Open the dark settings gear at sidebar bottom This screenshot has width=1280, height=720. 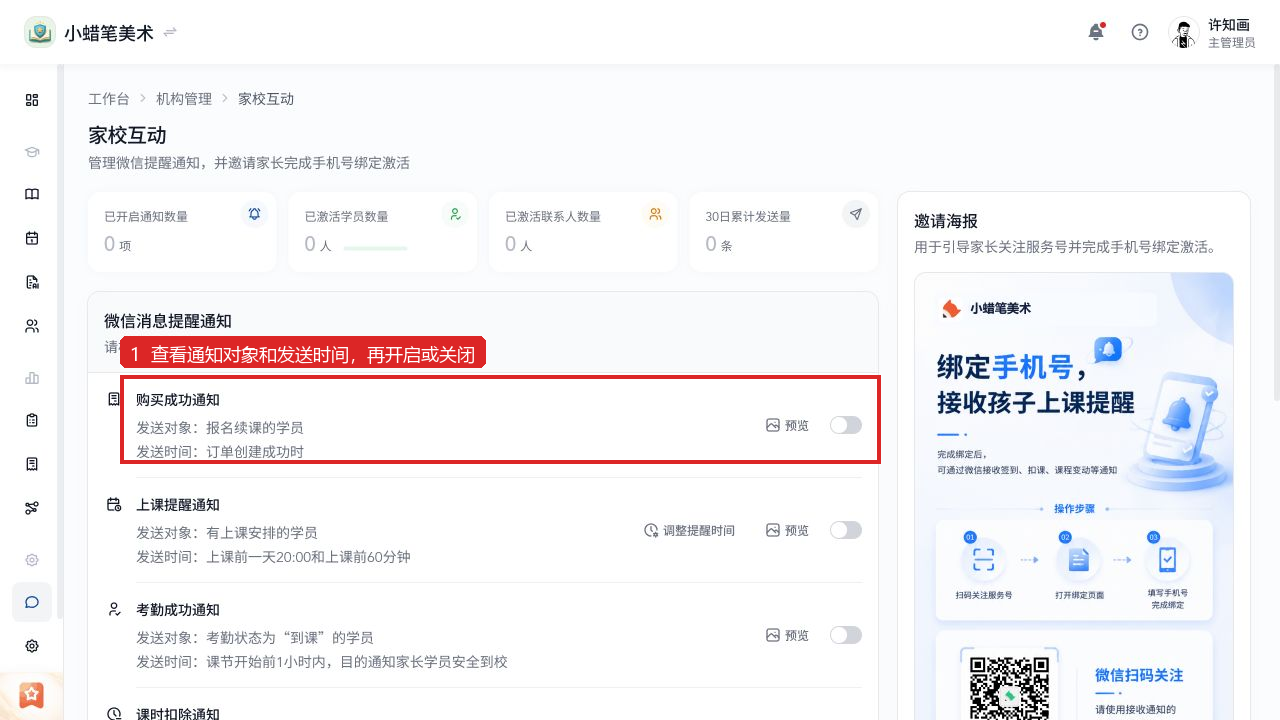(32, 646)
